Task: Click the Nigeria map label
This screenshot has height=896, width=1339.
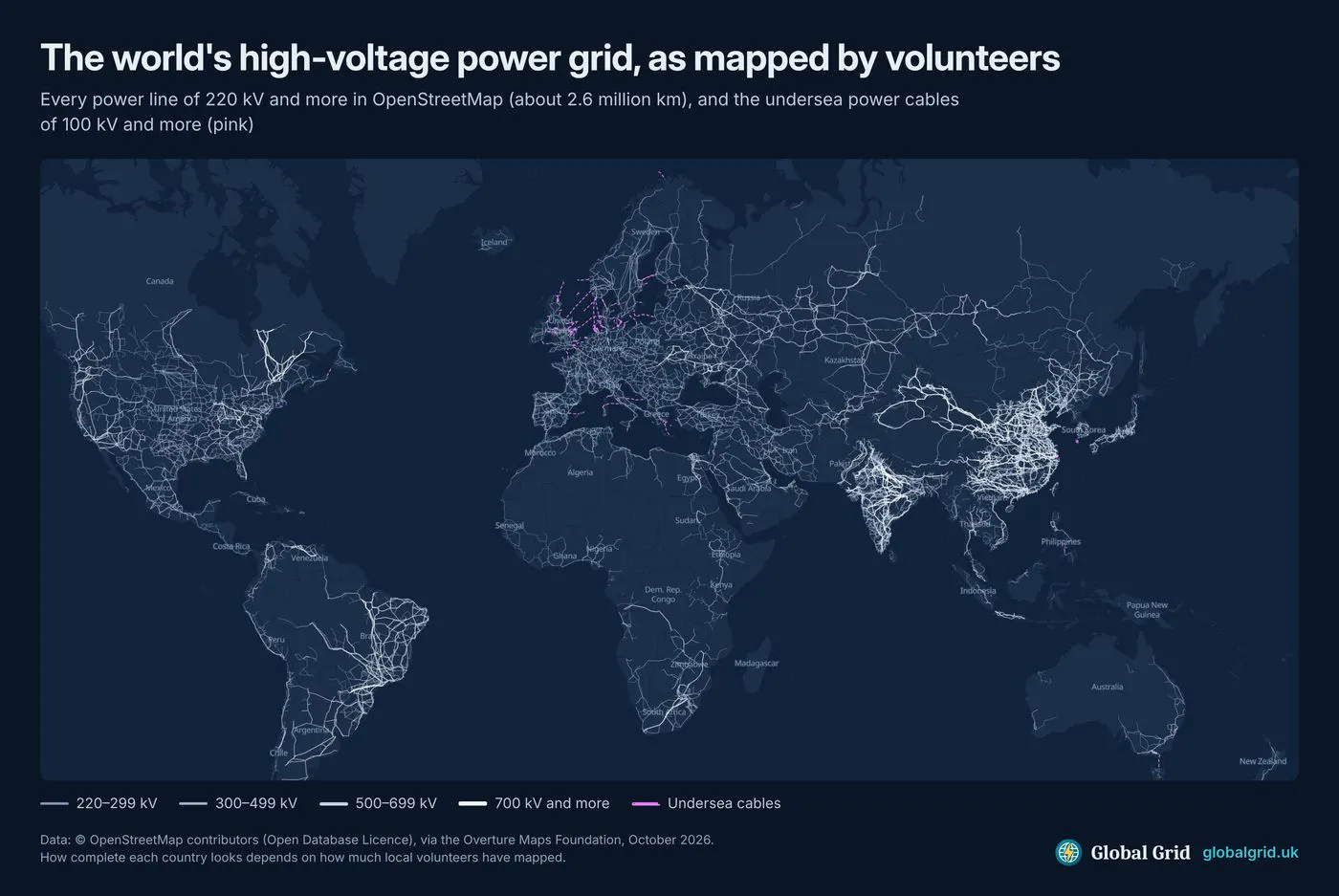Action: (600, 549)
